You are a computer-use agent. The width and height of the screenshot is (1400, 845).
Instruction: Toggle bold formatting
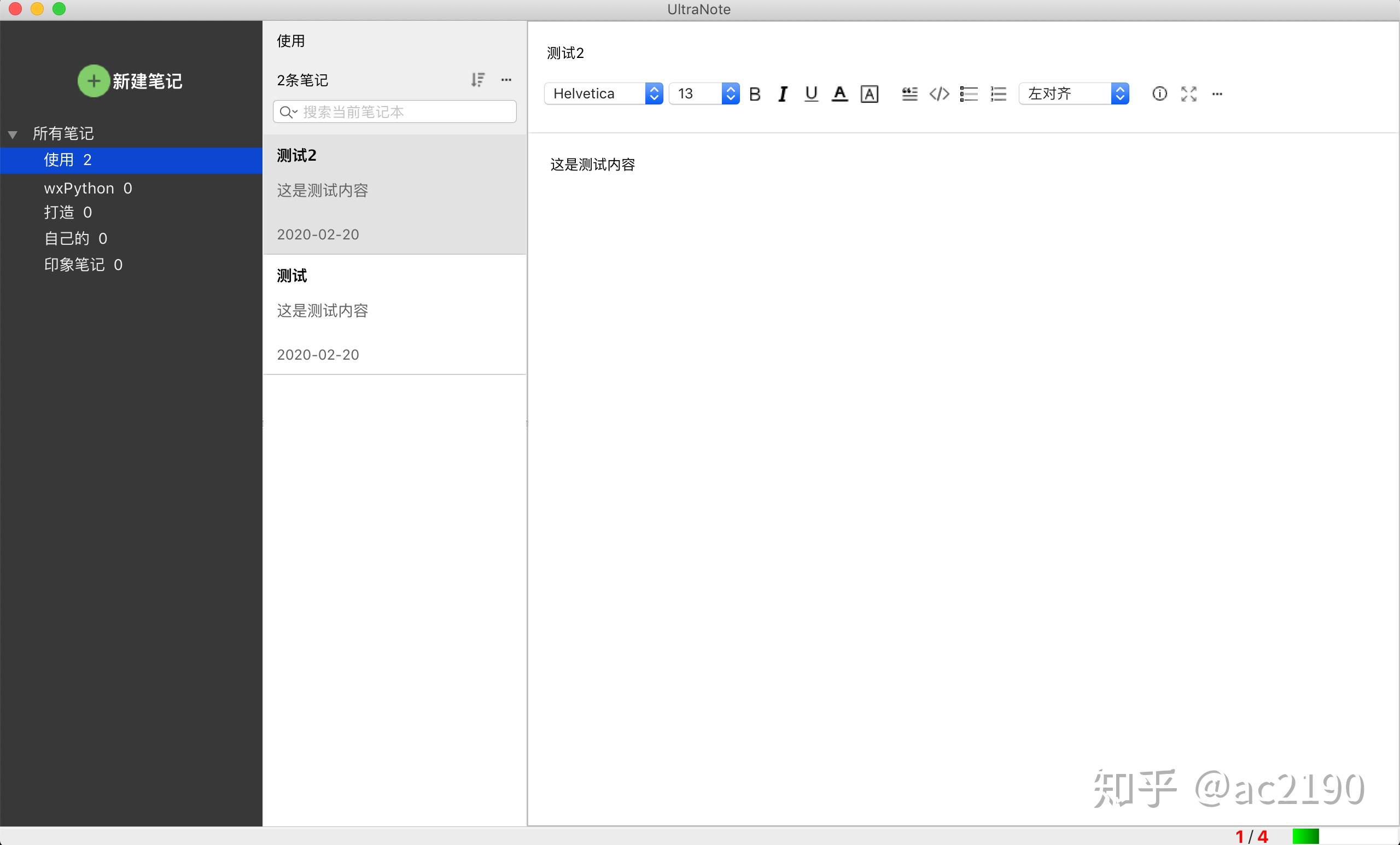point(755,93)
